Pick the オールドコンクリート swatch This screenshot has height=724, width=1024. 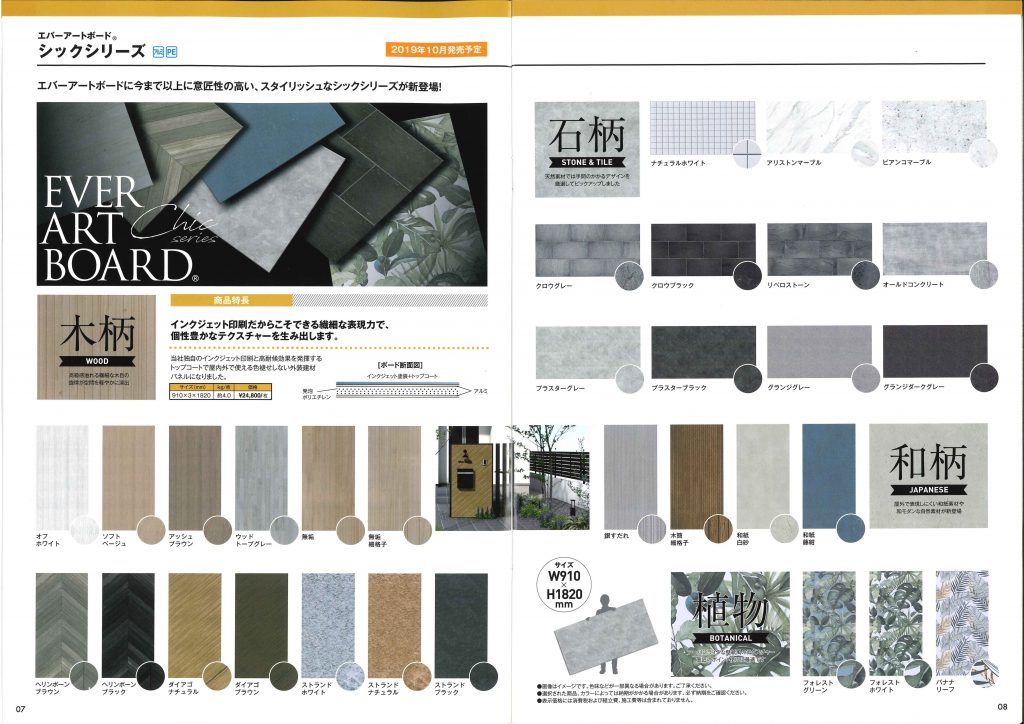point(935,249)
